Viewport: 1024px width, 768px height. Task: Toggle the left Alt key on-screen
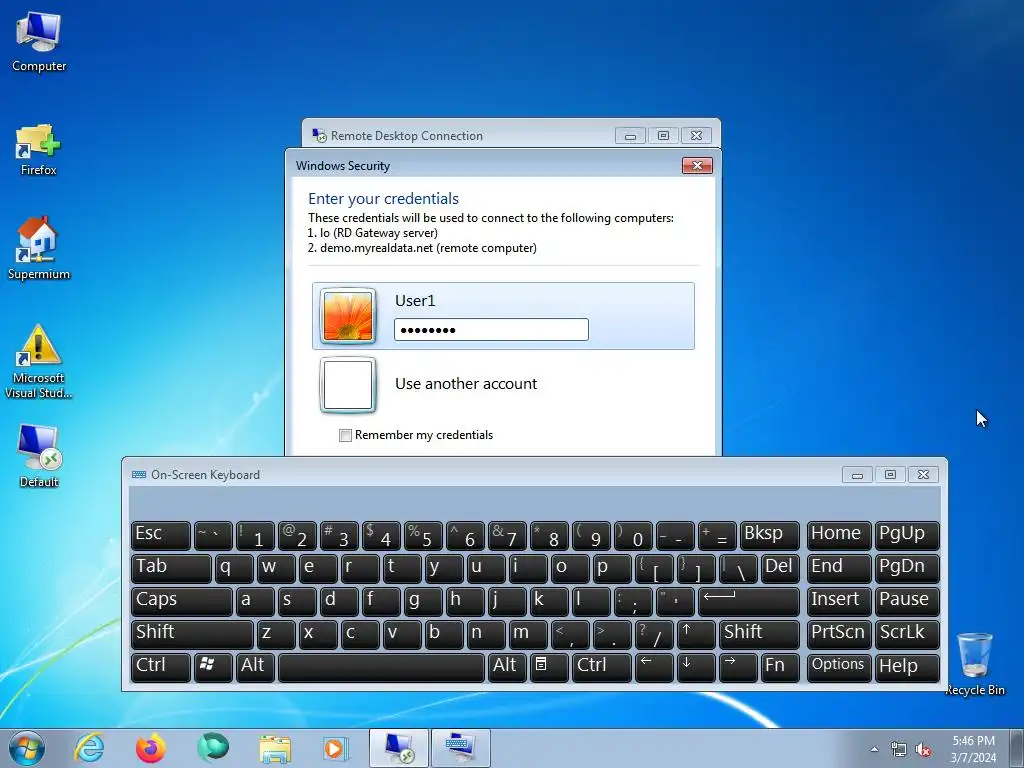click(x=255, y=667)
